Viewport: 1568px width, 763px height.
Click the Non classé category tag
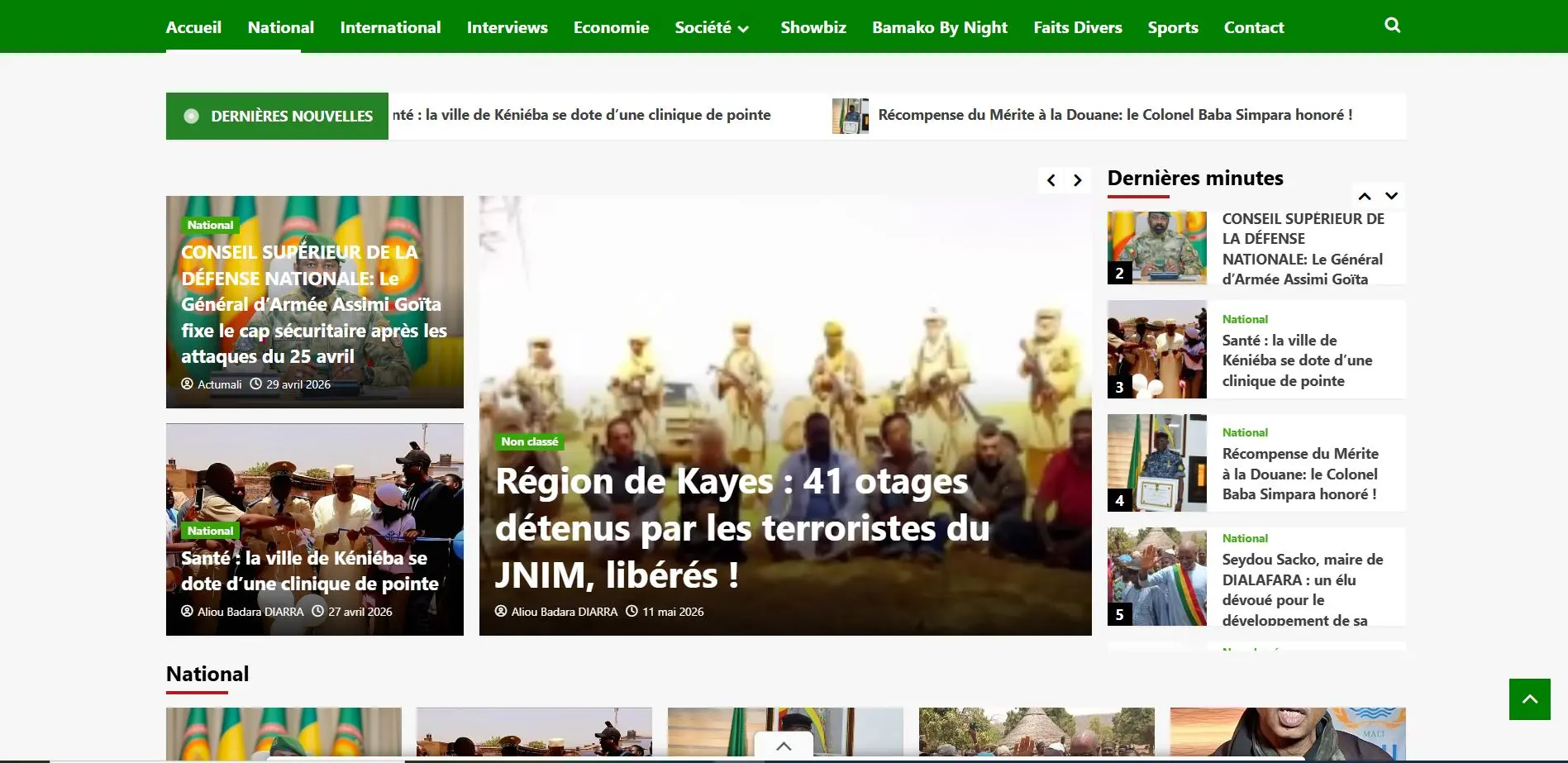pos(529,441)
